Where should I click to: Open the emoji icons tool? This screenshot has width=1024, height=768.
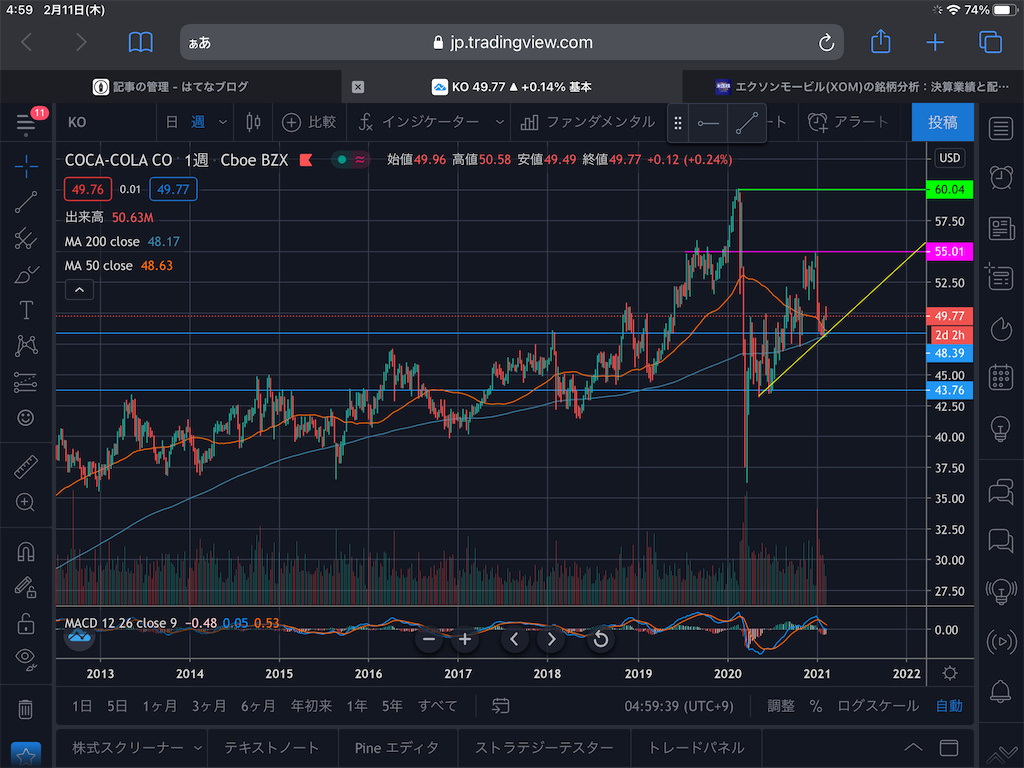click(x=25, y=417)
